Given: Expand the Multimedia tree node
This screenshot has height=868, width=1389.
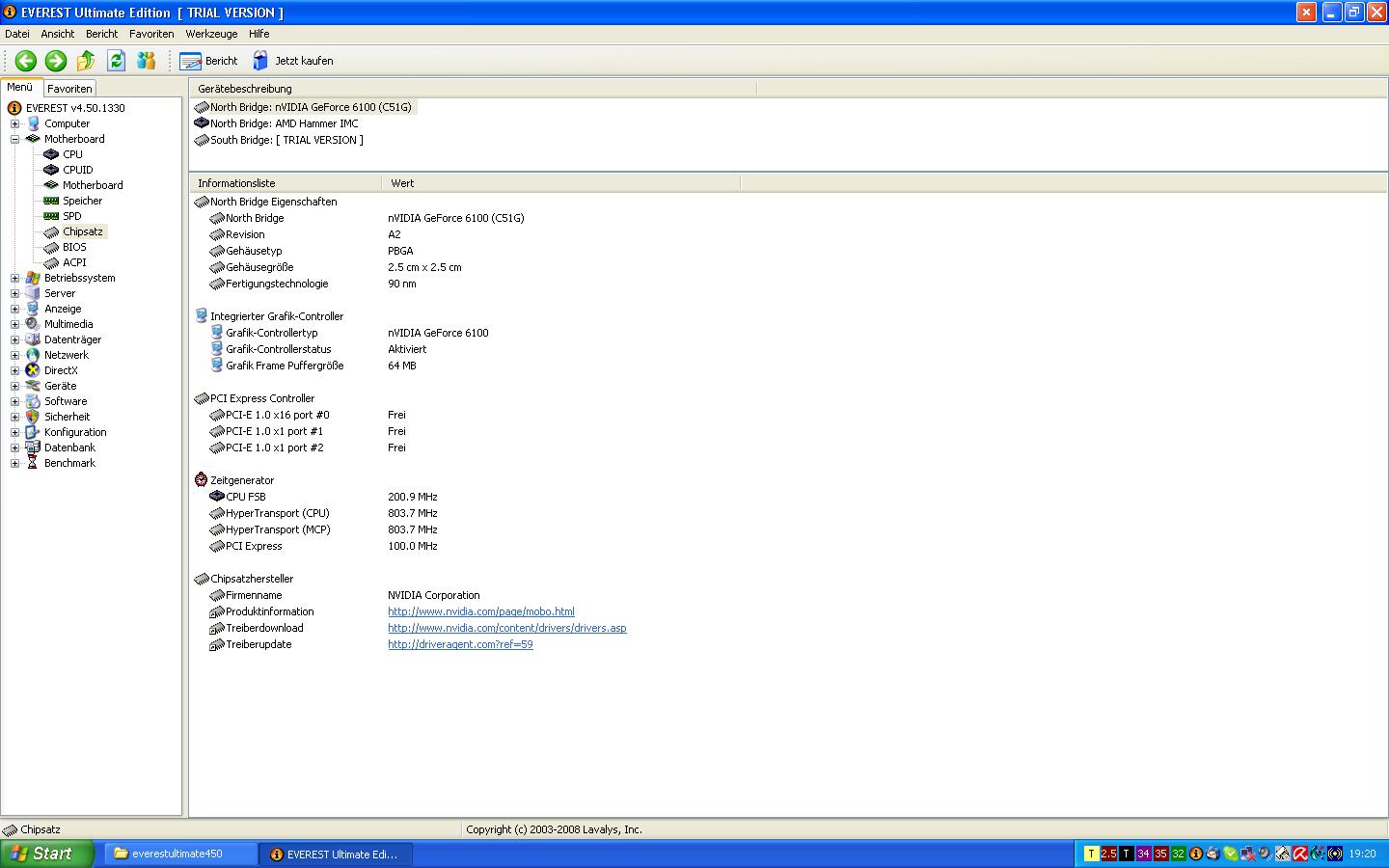Looking at the screenshot, I should [x=14, y=324].
